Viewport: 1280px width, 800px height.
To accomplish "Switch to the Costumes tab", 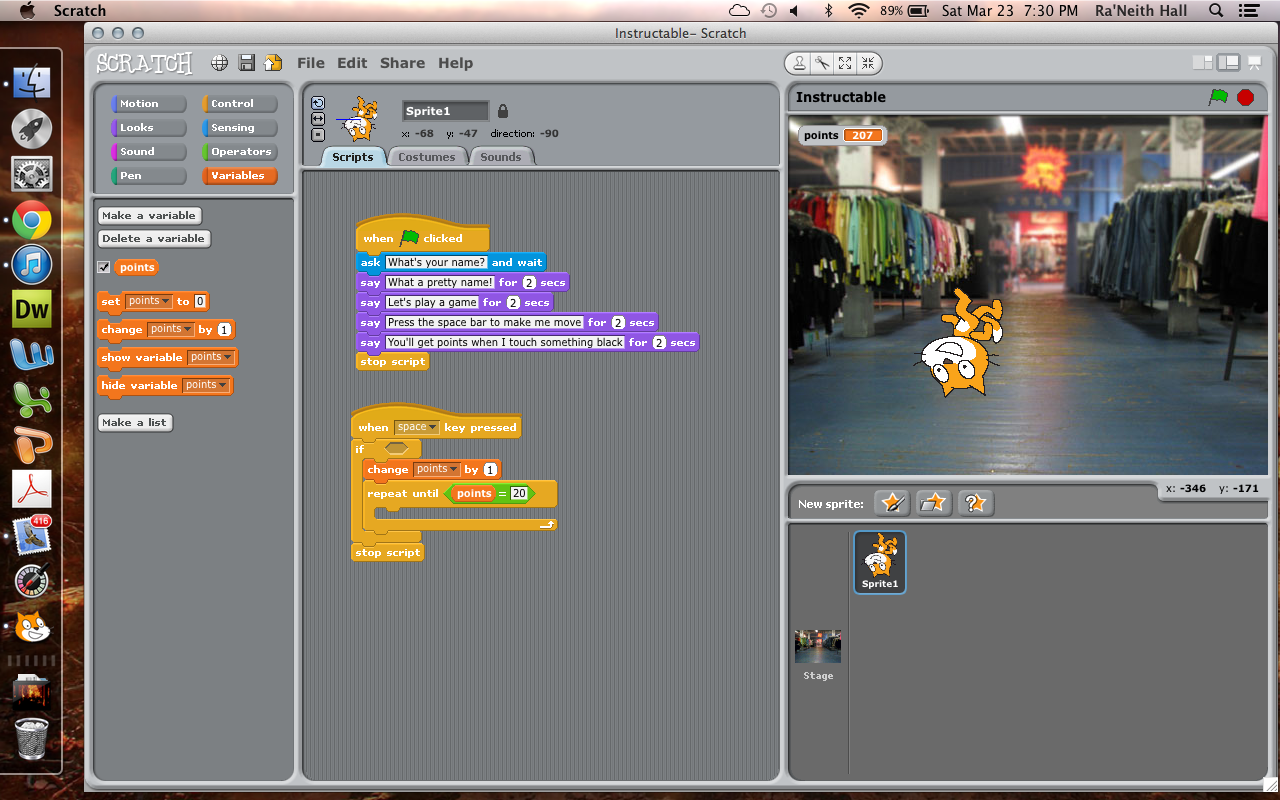I will pos(427,157).
